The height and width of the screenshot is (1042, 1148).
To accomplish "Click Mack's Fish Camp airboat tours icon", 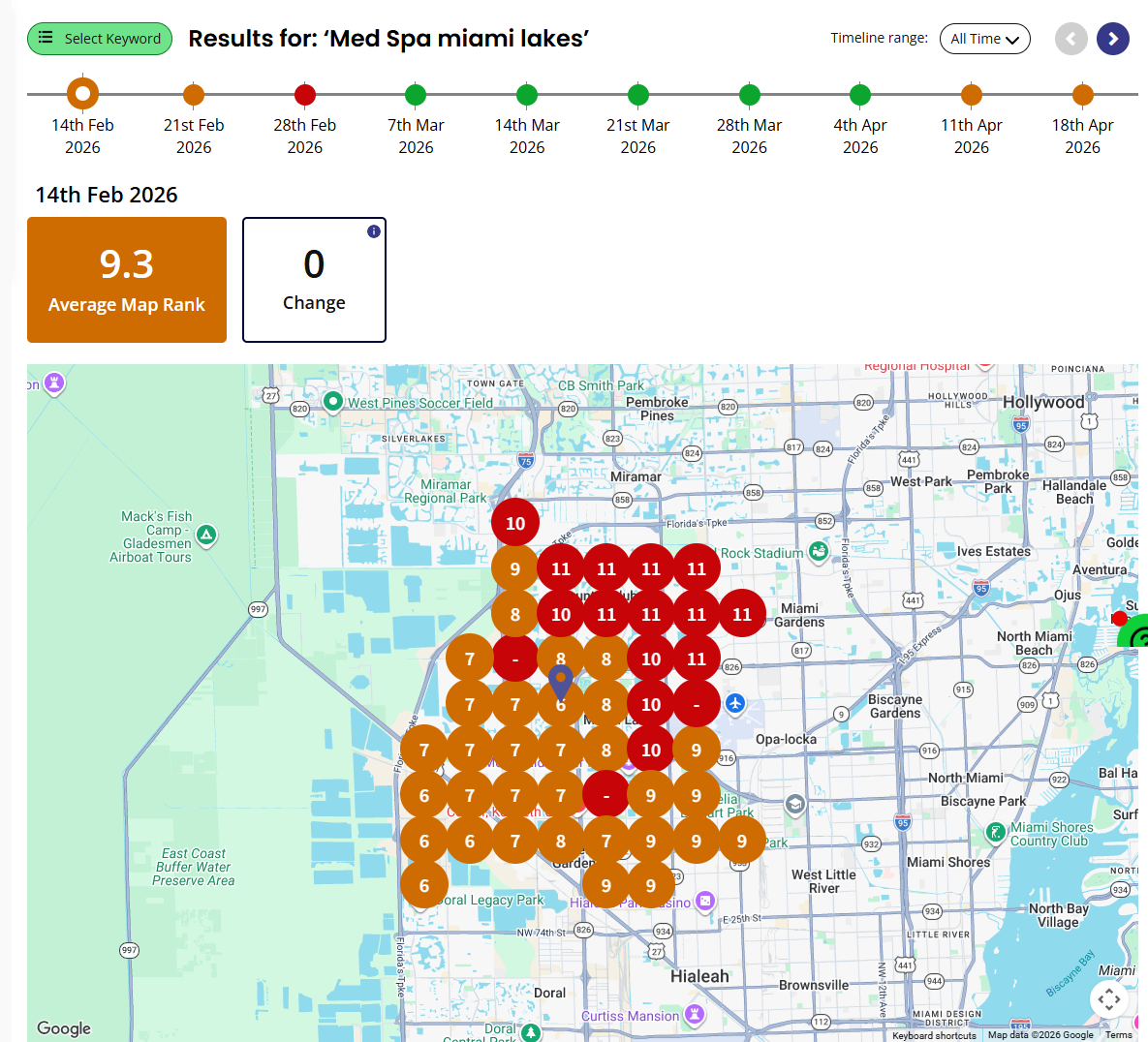I will (x=206, y=535).
